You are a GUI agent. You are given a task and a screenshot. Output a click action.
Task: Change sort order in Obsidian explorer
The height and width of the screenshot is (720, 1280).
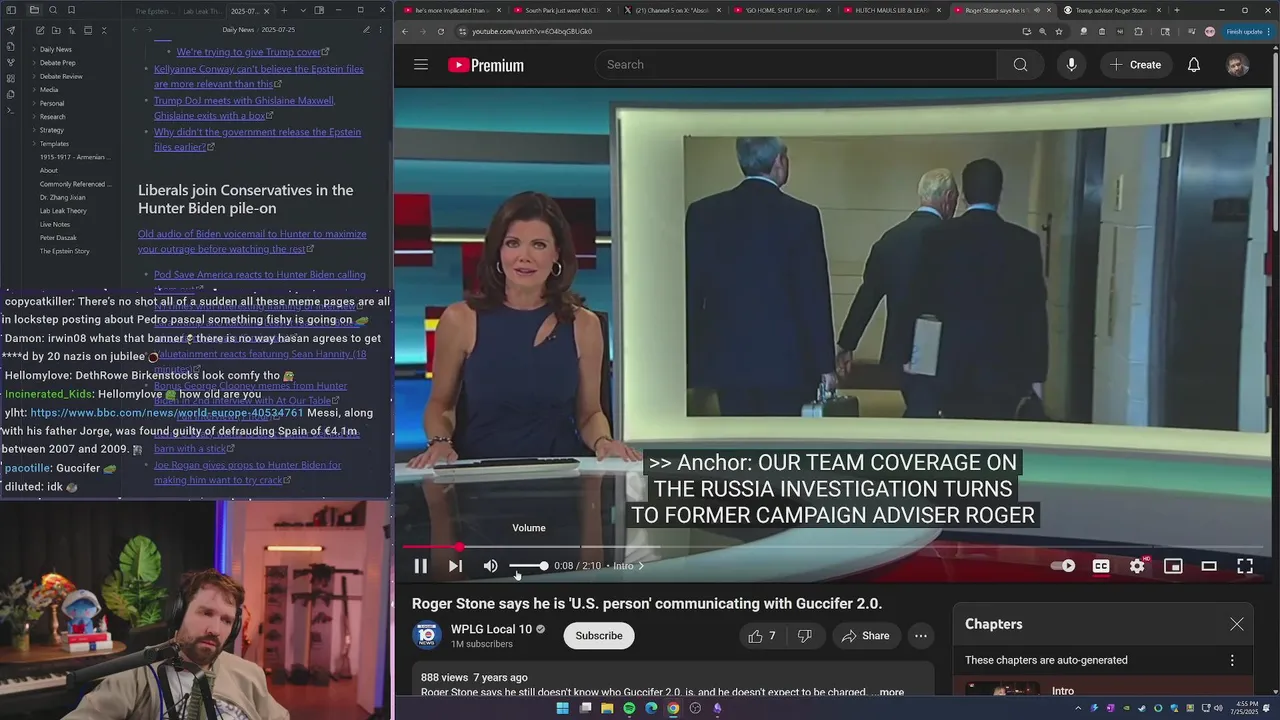pos(71,31)
